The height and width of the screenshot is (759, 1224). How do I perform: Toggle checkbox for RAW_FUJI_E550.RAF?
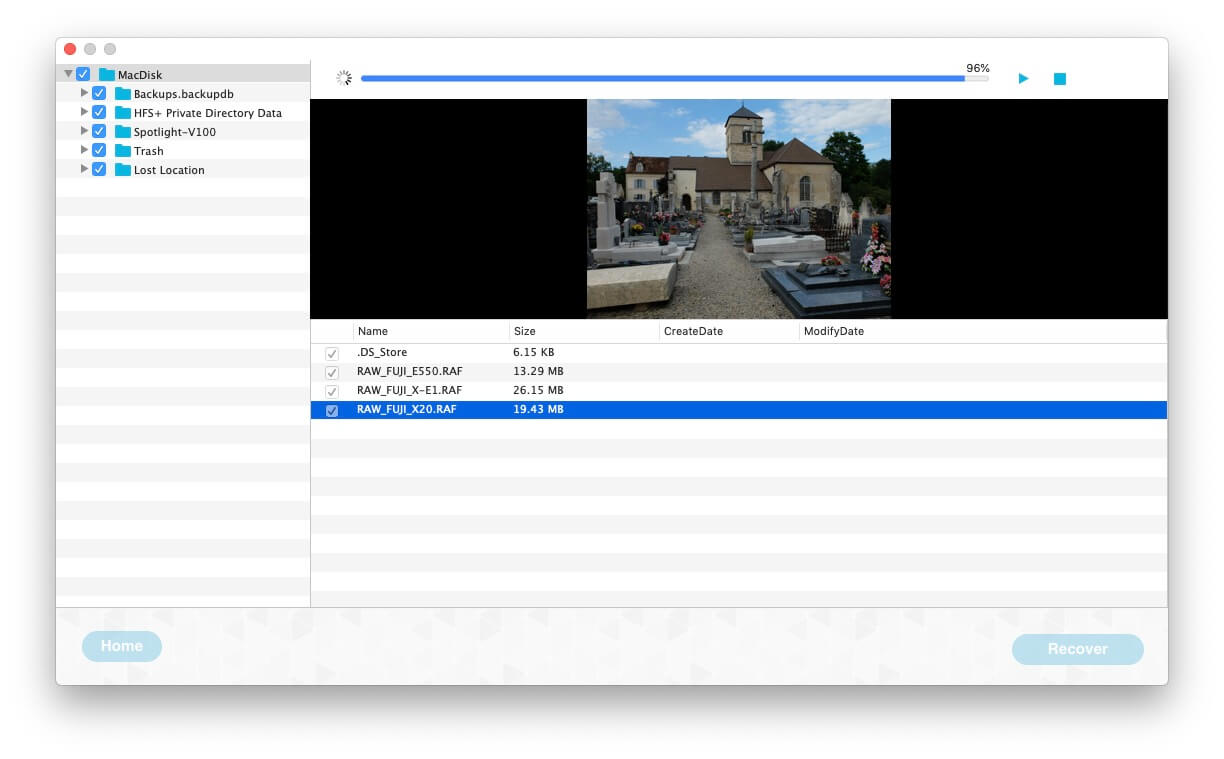pyautogui.click(x=332, y=372)
